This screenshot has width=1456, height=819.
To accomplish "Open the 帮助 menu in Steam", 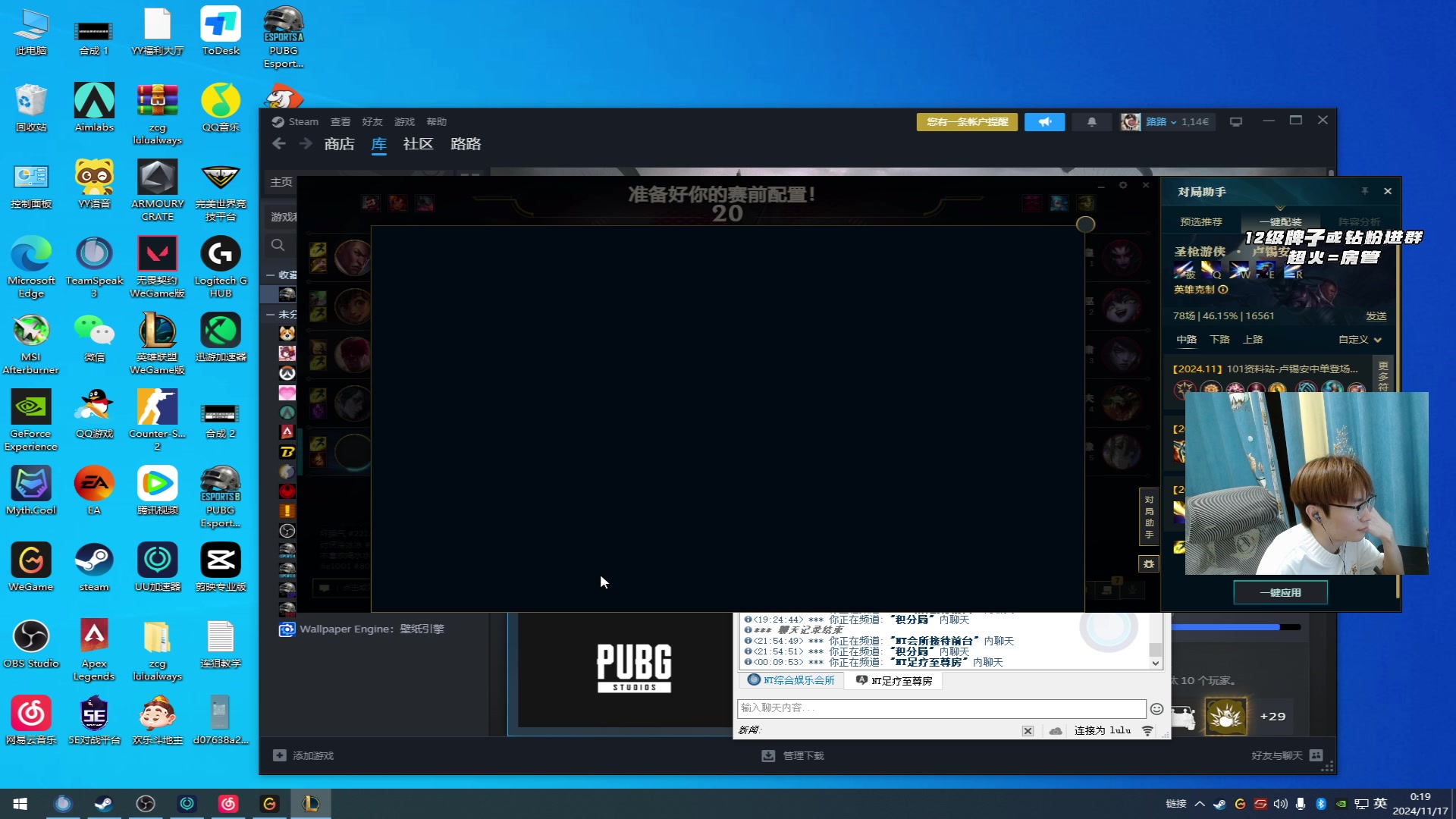I will pyautogui.click(x=436, y=121).
